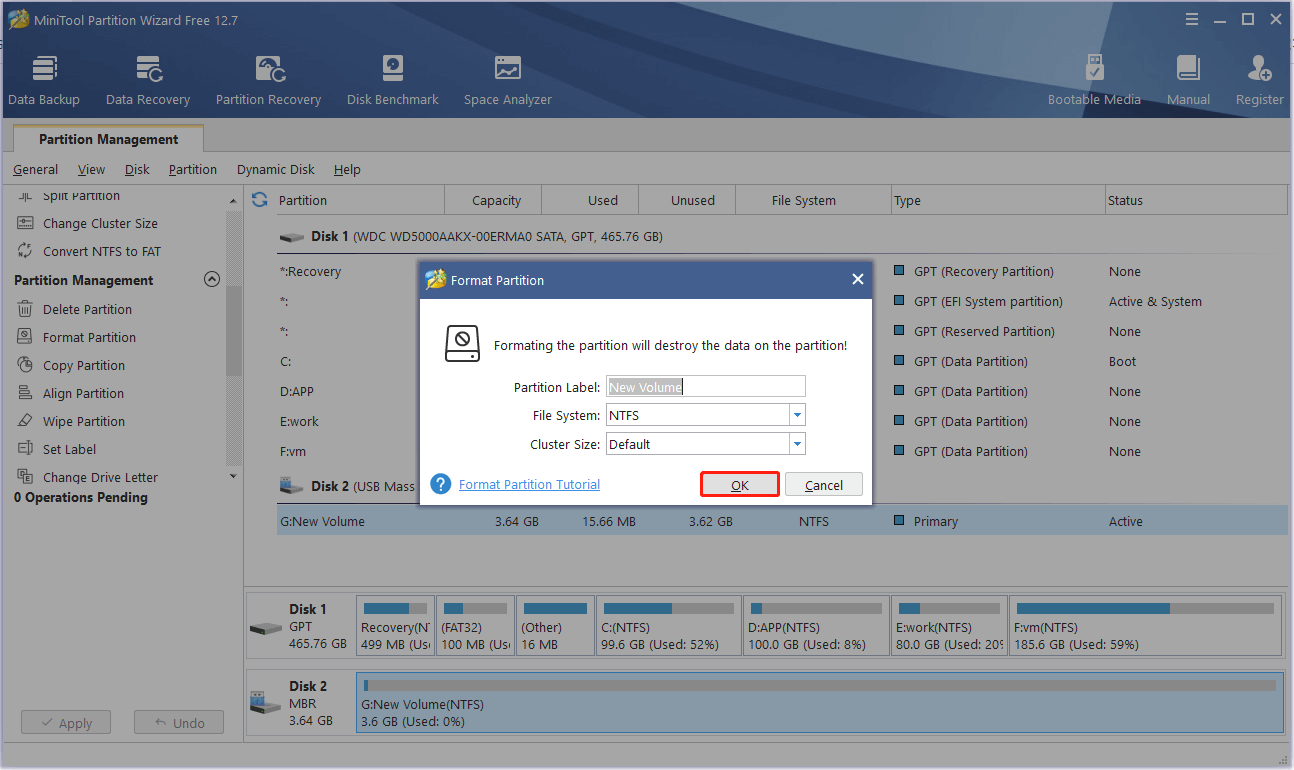Launch Data Recovery from toolbar
1294x770 pixels.
click(148, 81)
